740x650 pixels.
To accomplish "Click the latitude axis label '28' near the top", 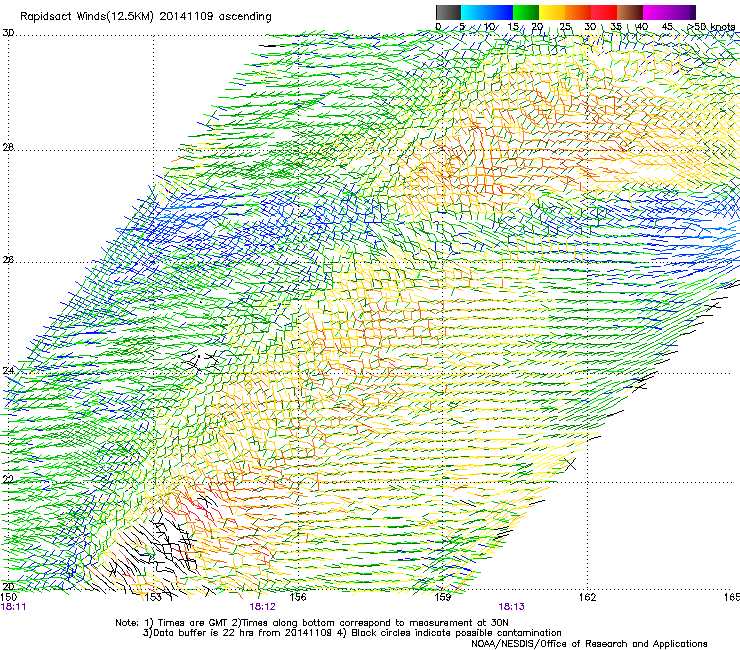I will click(x=8, y=148).
